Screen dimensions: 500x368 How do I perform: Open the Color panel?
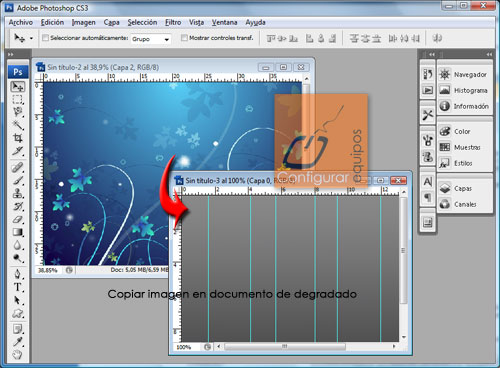click(465, 131)
